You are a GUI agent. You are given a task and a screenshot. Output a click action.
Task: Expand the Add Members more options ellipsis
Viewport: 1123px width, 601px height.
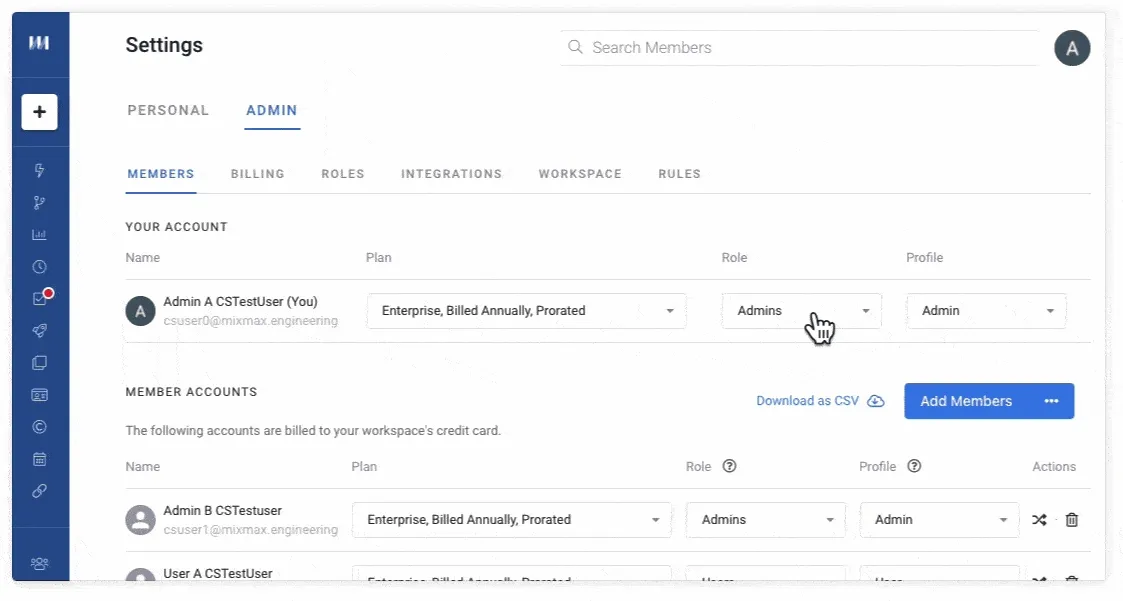point(1051,401)
